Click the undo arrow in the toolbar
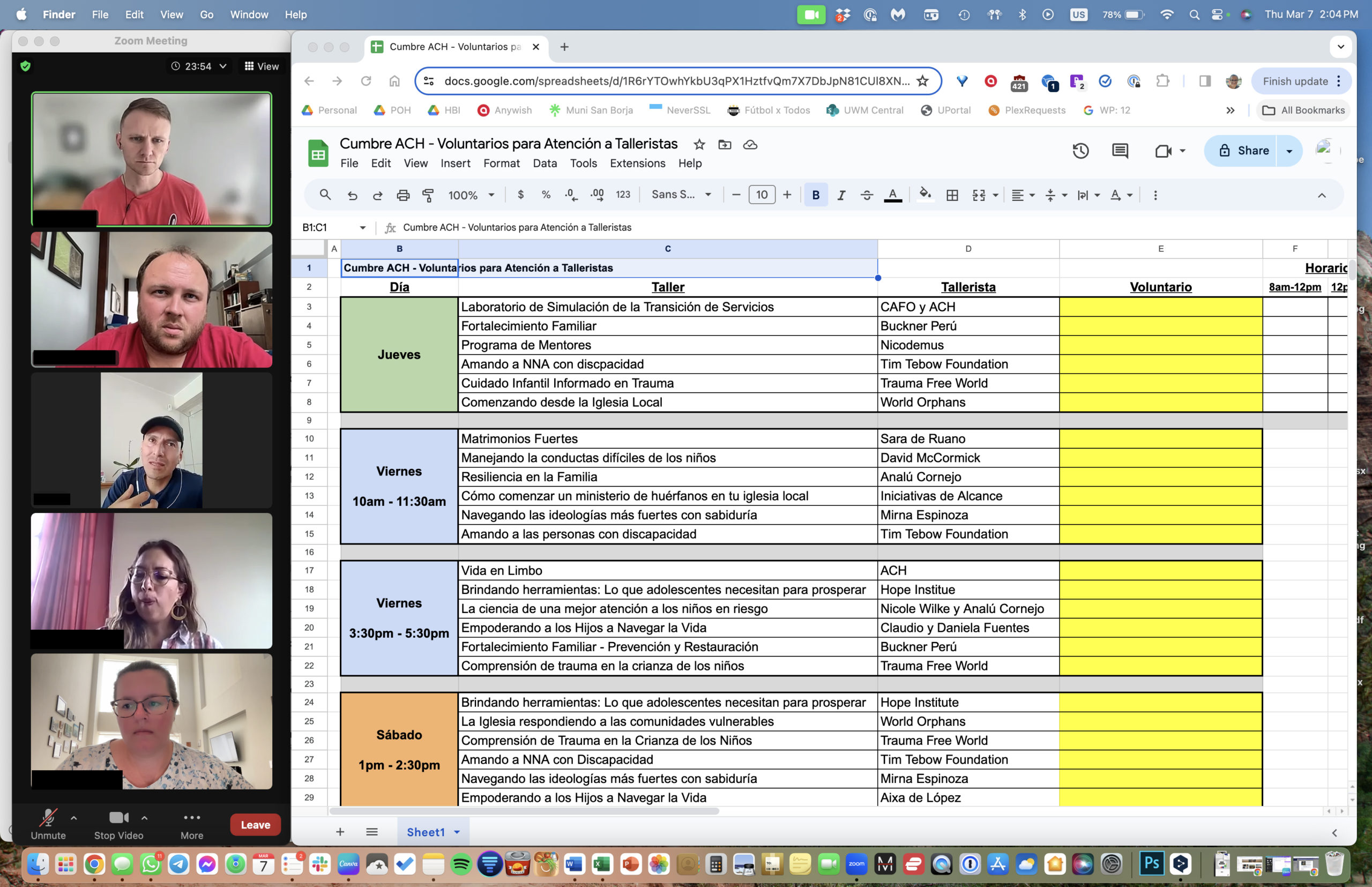1372x887 pixels. [353, 195]
